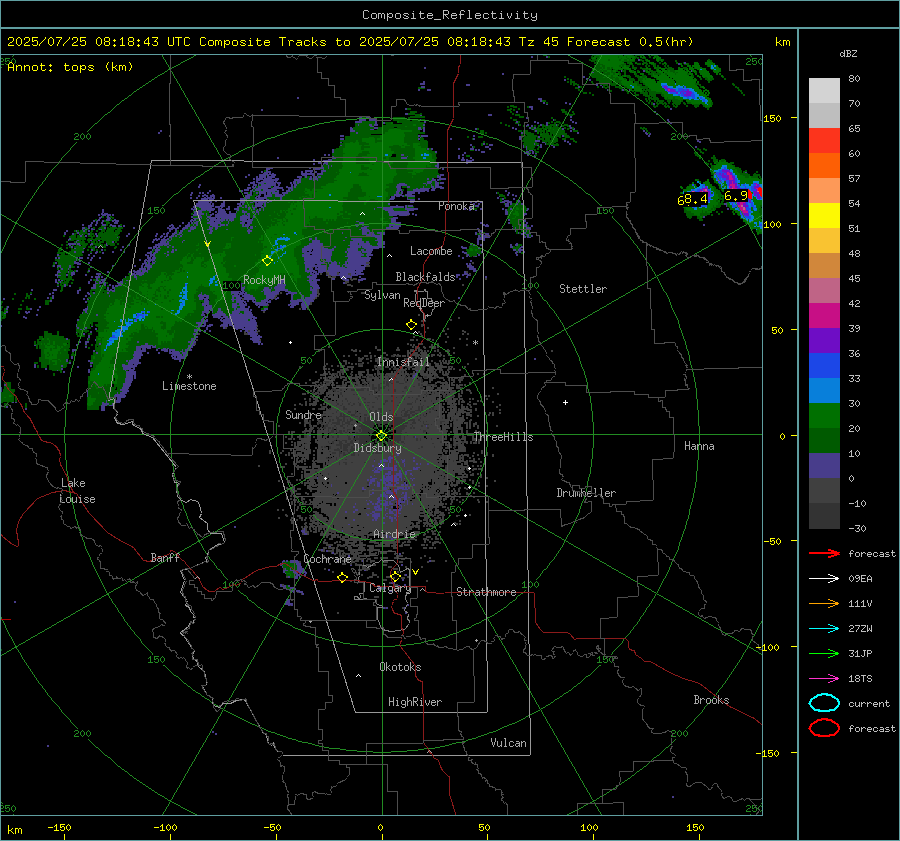Select the red 65 dBZ legend swatch

824,141
